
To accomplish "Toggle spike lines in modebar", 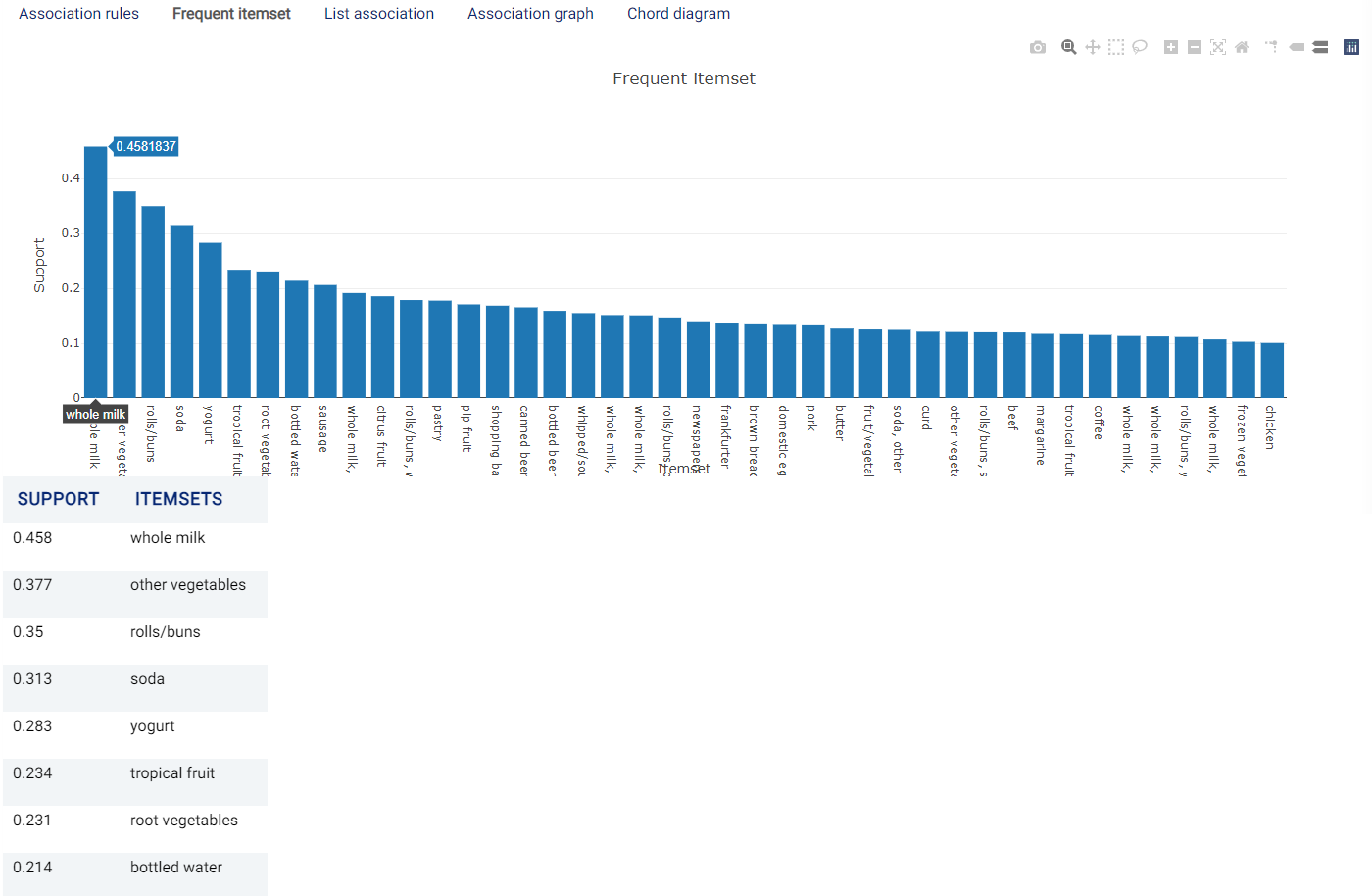I will (1272, 47).
